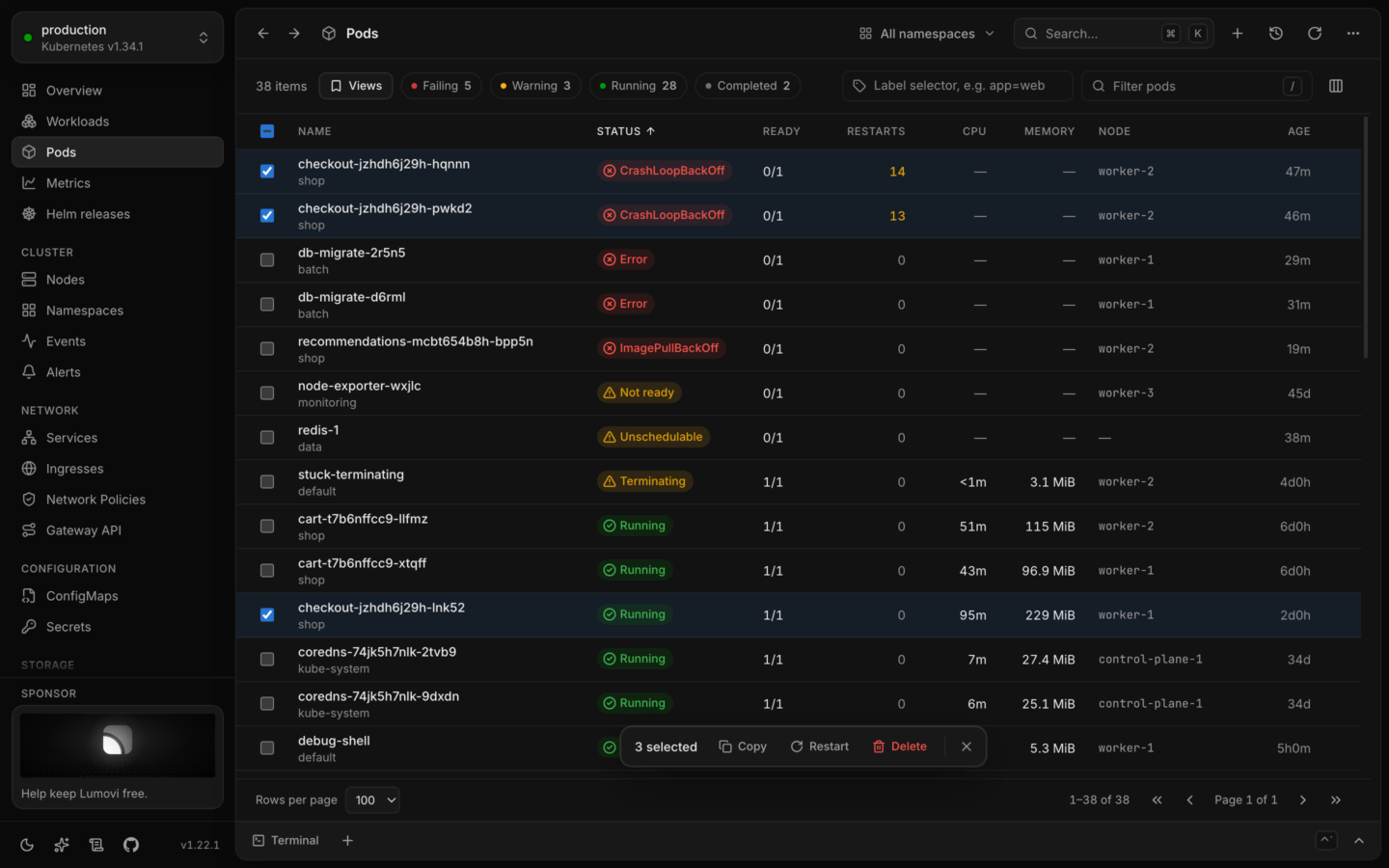The height and width of the screenshot is (868, 1389).
Task: Toggle the column layout icon
Action: (1336, 86)
